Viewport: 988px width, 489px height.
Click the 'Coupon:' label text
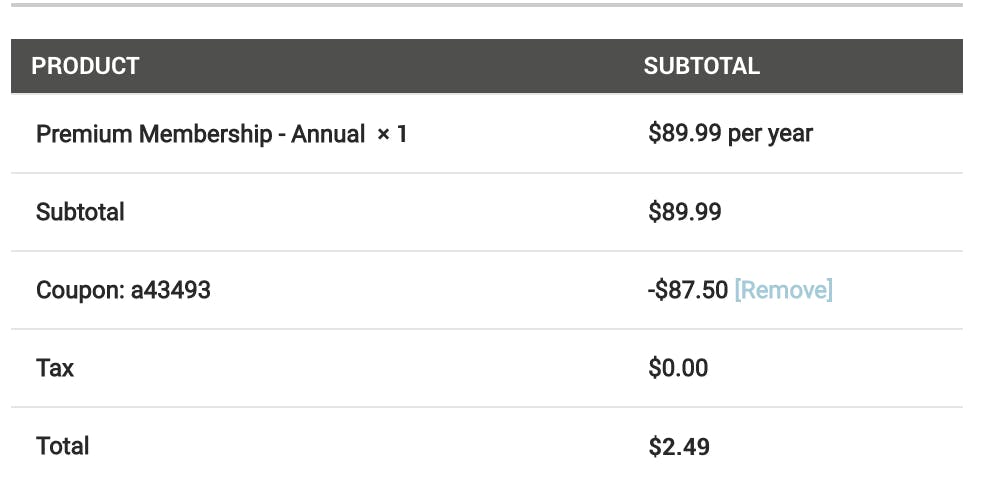point(80,290)
